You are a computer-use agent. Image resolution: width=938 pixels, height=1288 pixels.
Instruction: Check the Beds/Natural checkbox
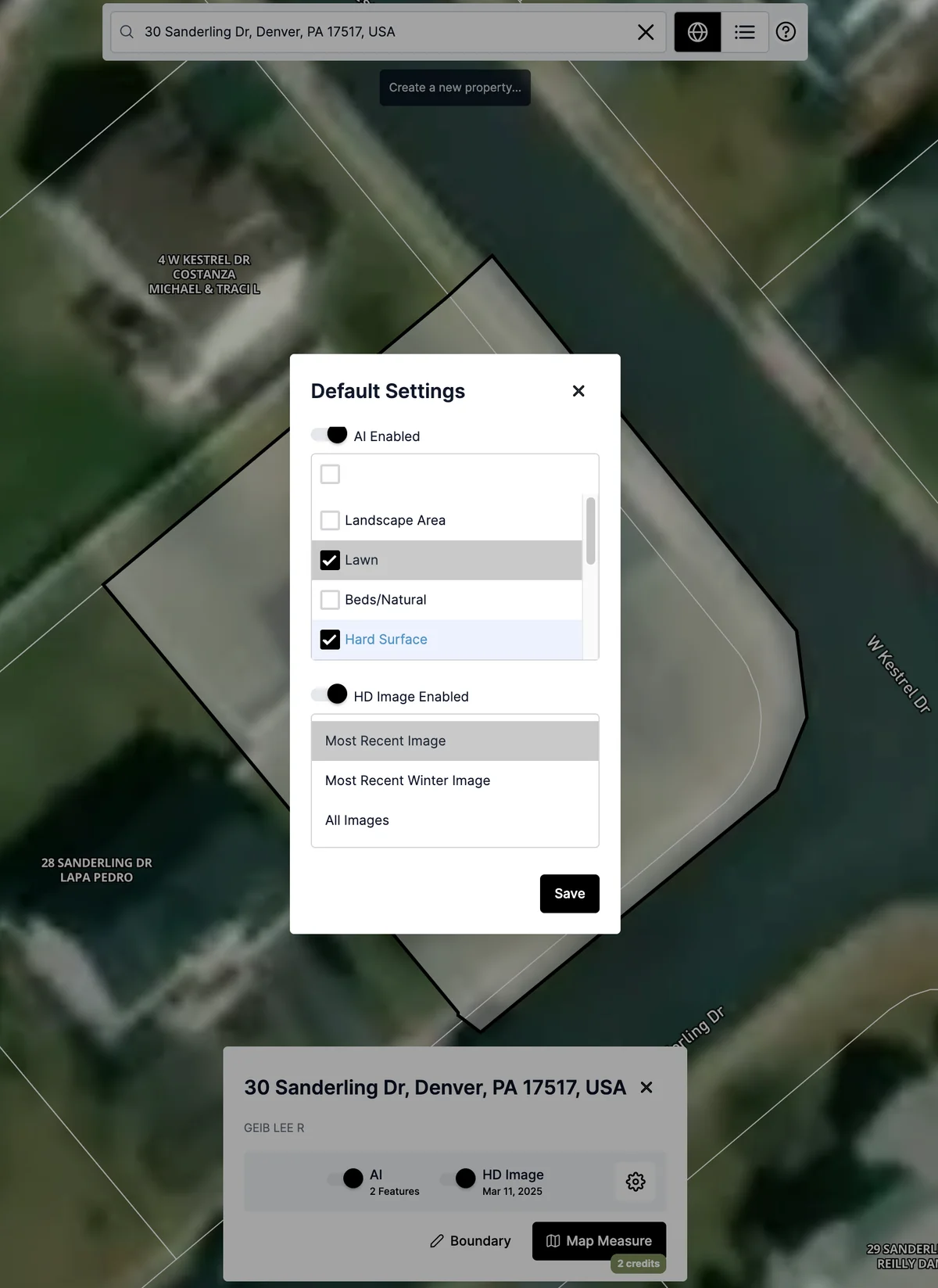pyautogui.click(x=330, y=600)
